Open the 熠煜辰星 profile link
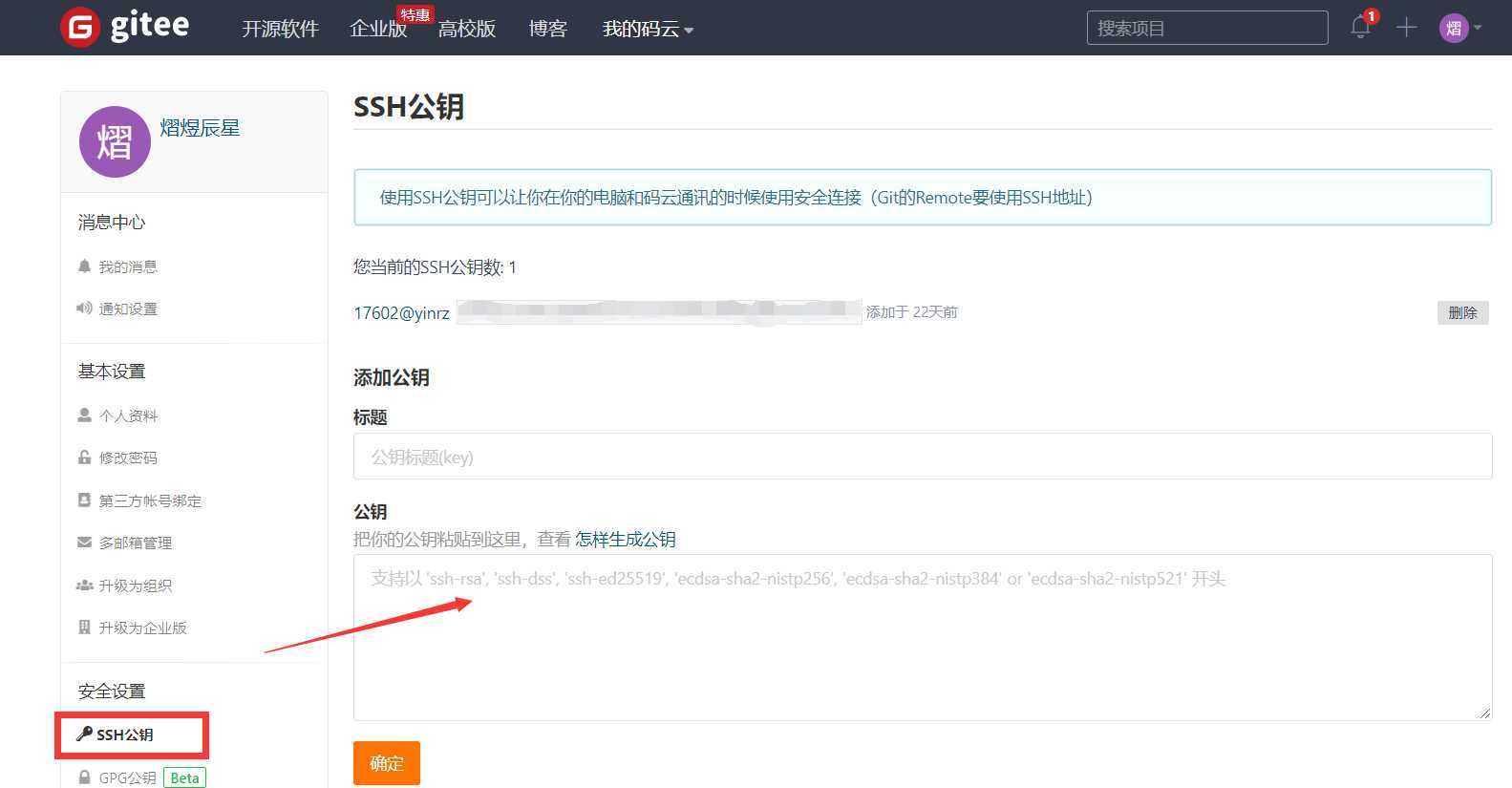This screenshot has height=788, width=1512. point(200,128)
